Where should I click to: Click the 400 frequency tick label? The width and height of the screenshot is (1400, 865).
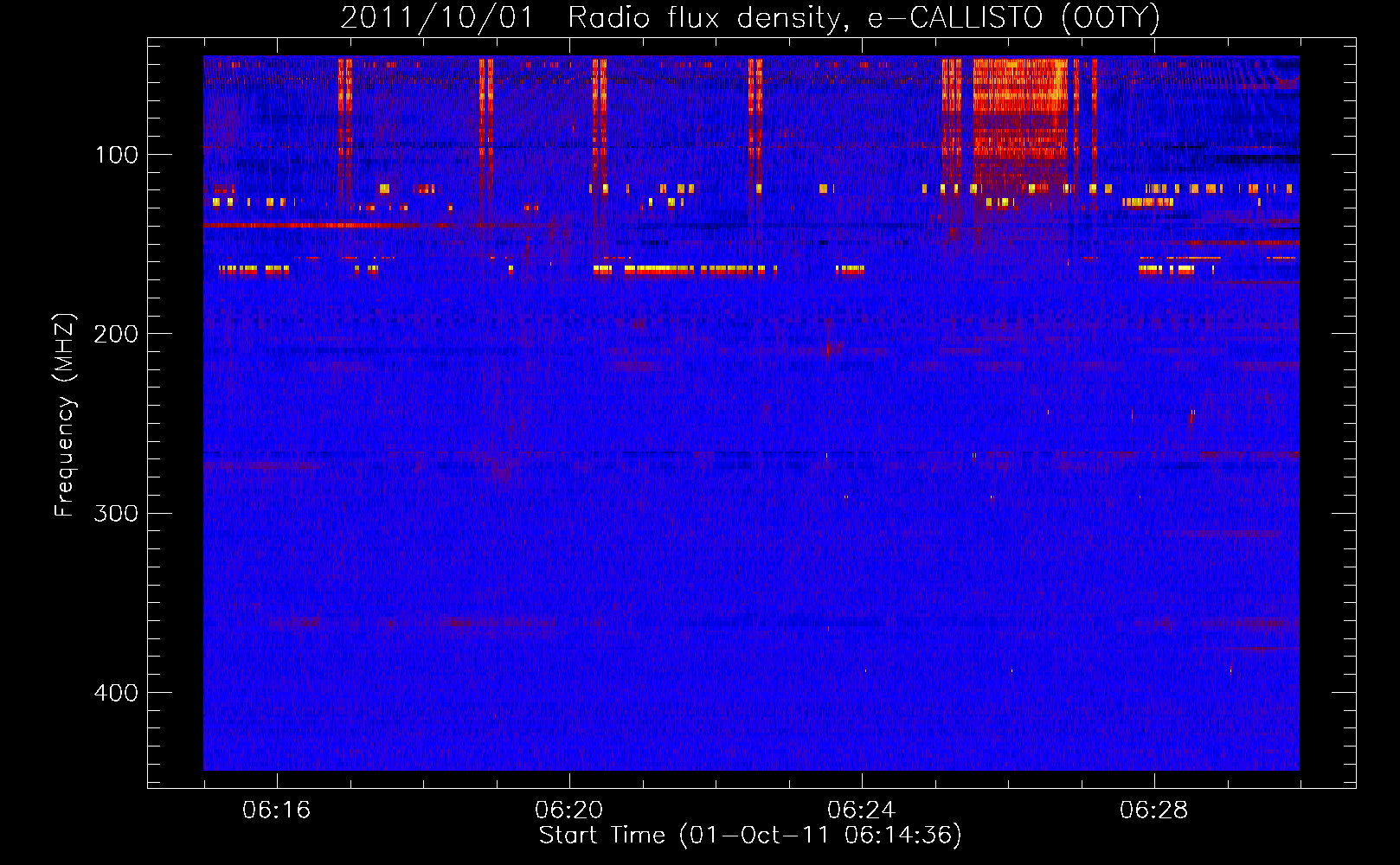click(x=116, y=692)
